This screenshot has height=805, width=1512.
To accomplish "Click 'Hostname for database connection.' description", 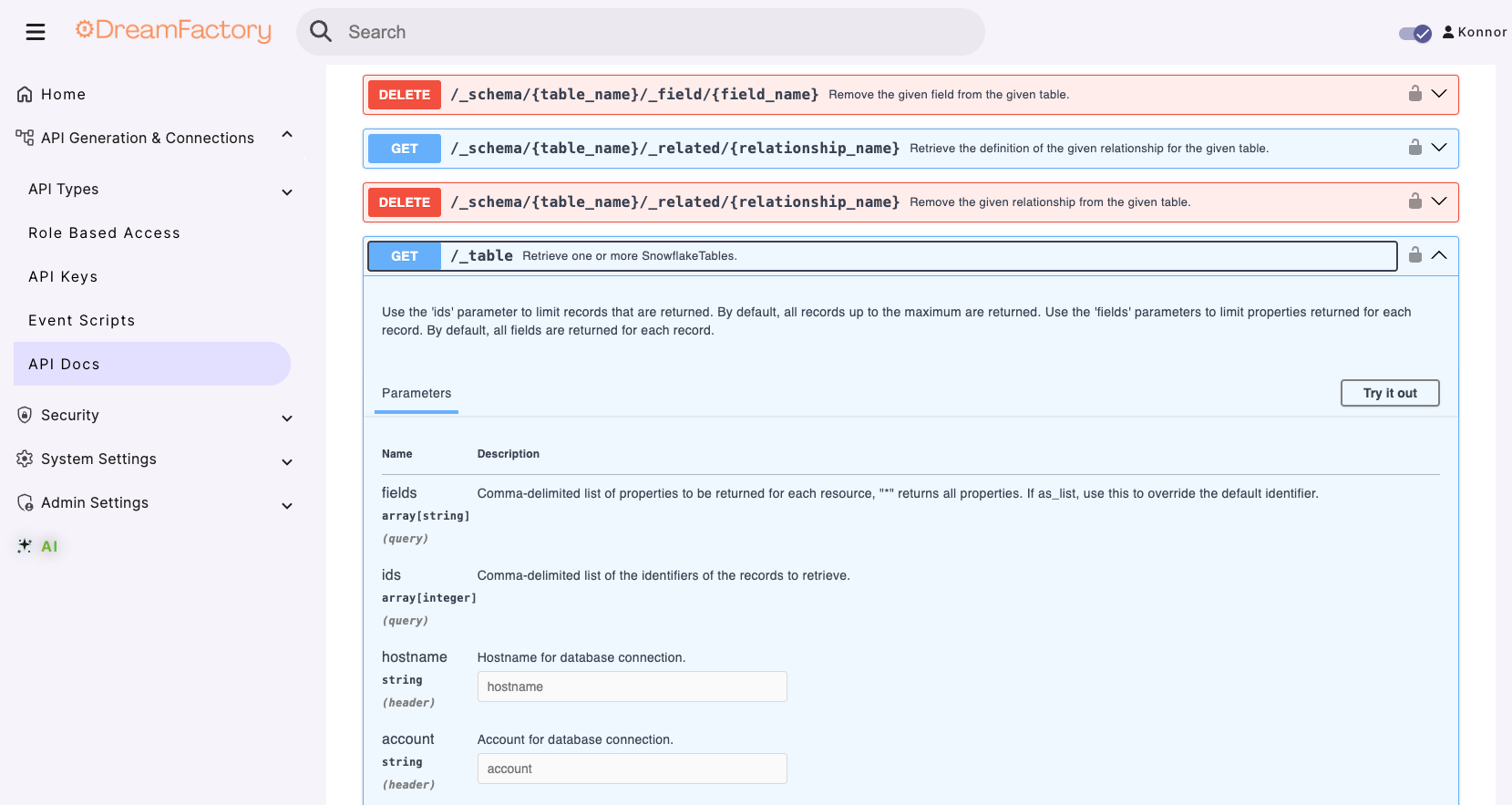I will coord(581,657).
